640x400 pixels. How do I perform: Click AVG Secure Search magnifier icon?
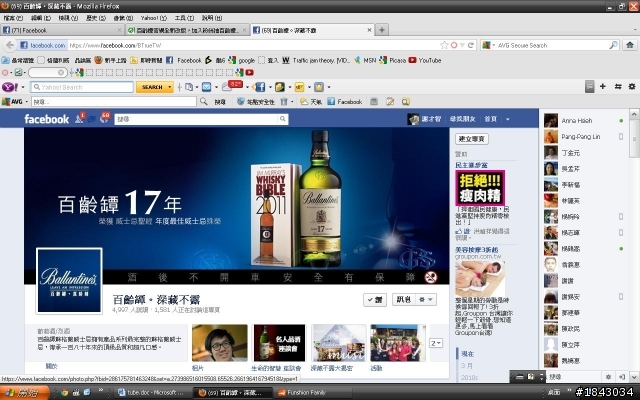click(613, 45)
